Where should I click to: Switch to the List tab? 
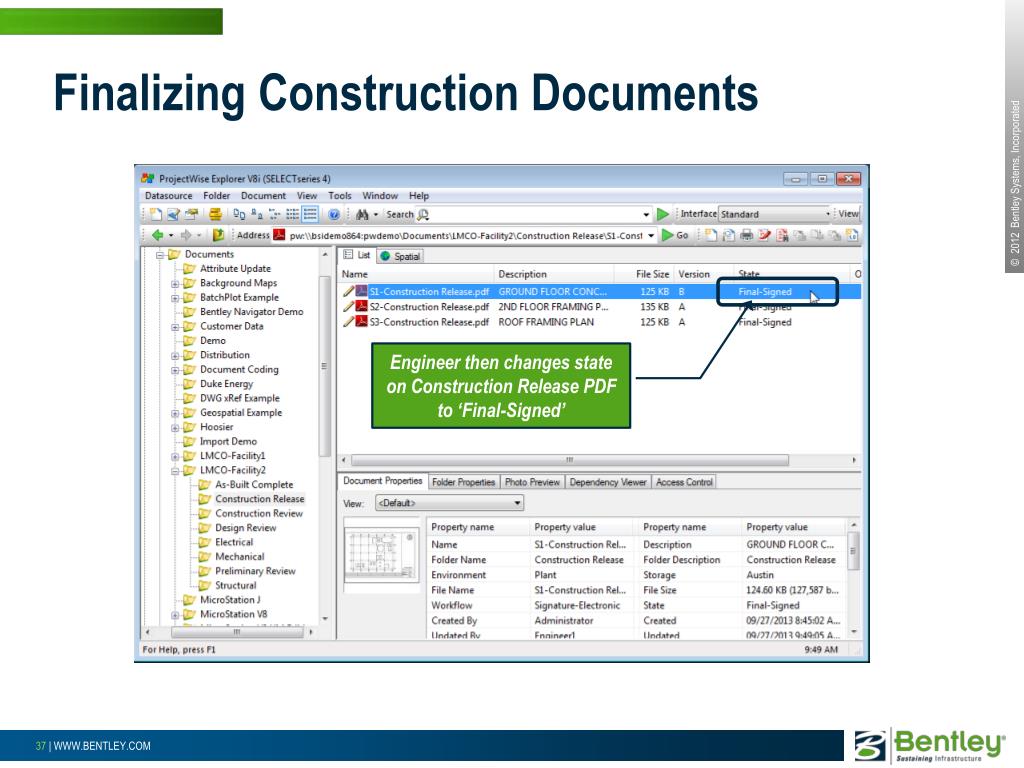[x=357, y=255]
